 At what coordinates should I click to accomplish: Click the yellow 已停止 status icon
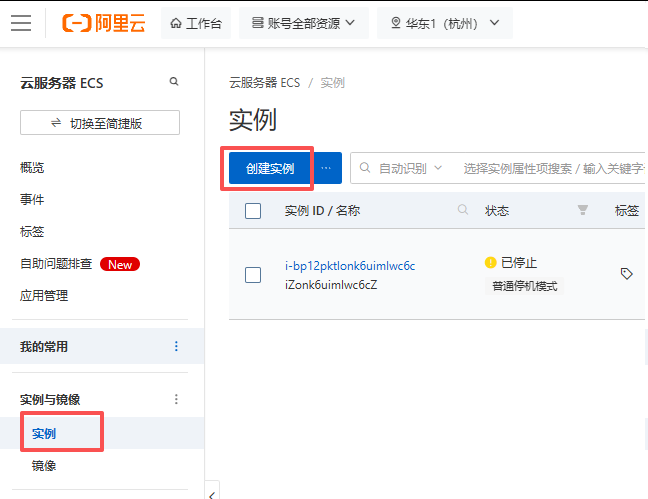[491, 263]
